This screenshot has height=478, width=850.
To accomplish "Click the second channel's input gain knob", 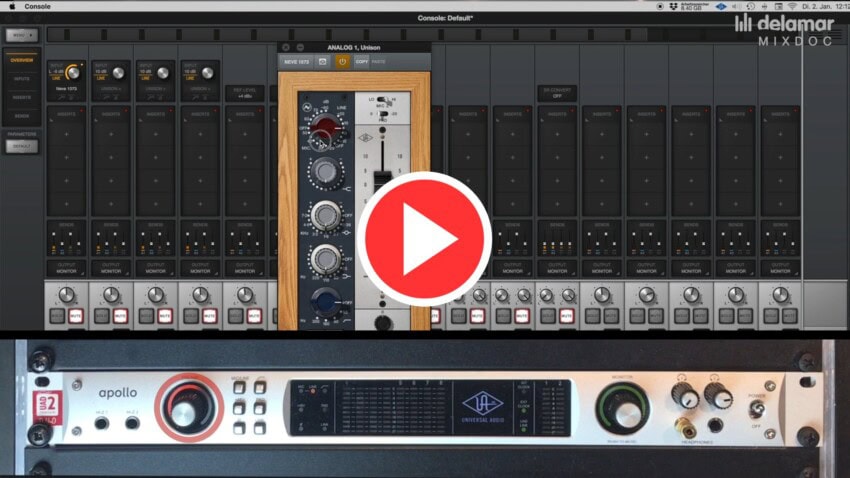I will click(x=118, y=73).
